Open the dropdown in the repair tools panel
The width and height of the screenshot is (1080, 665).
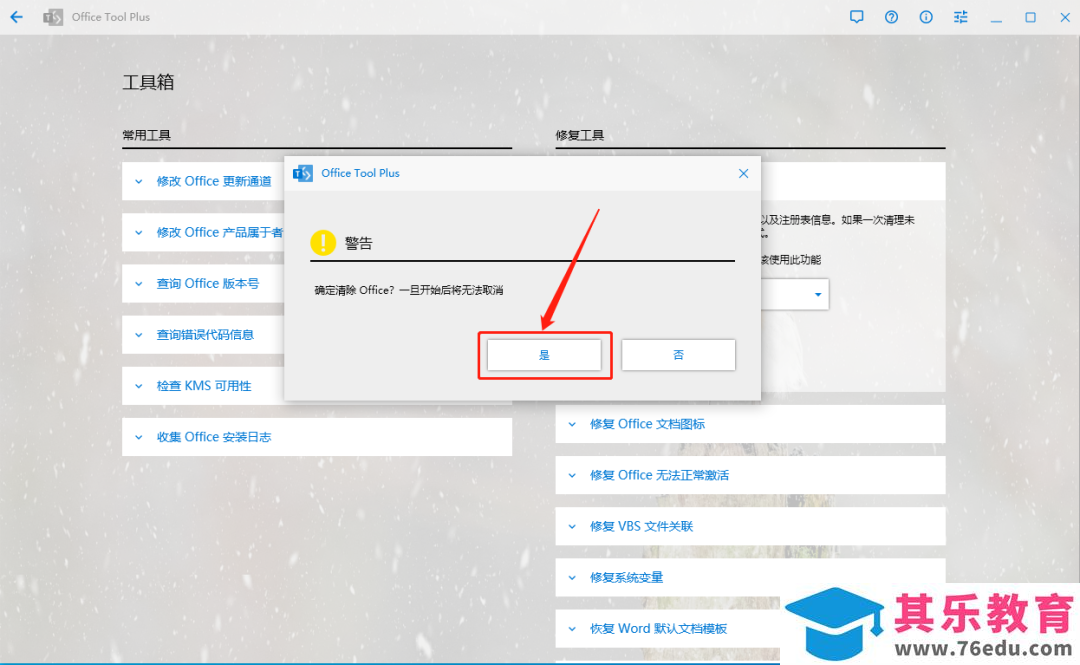point(818,294)
